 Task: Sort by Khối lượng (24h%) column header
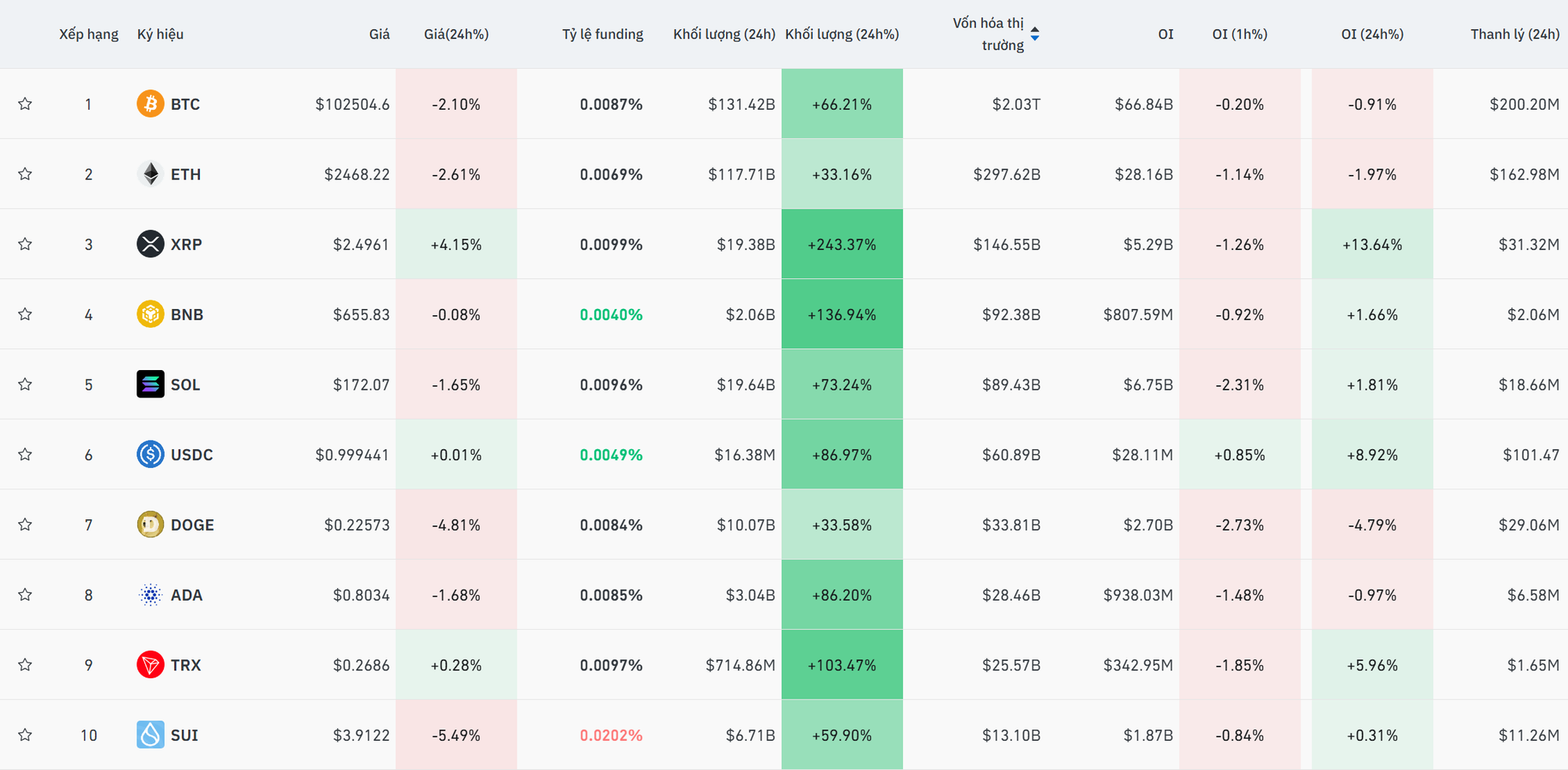(x=842, y=35)
